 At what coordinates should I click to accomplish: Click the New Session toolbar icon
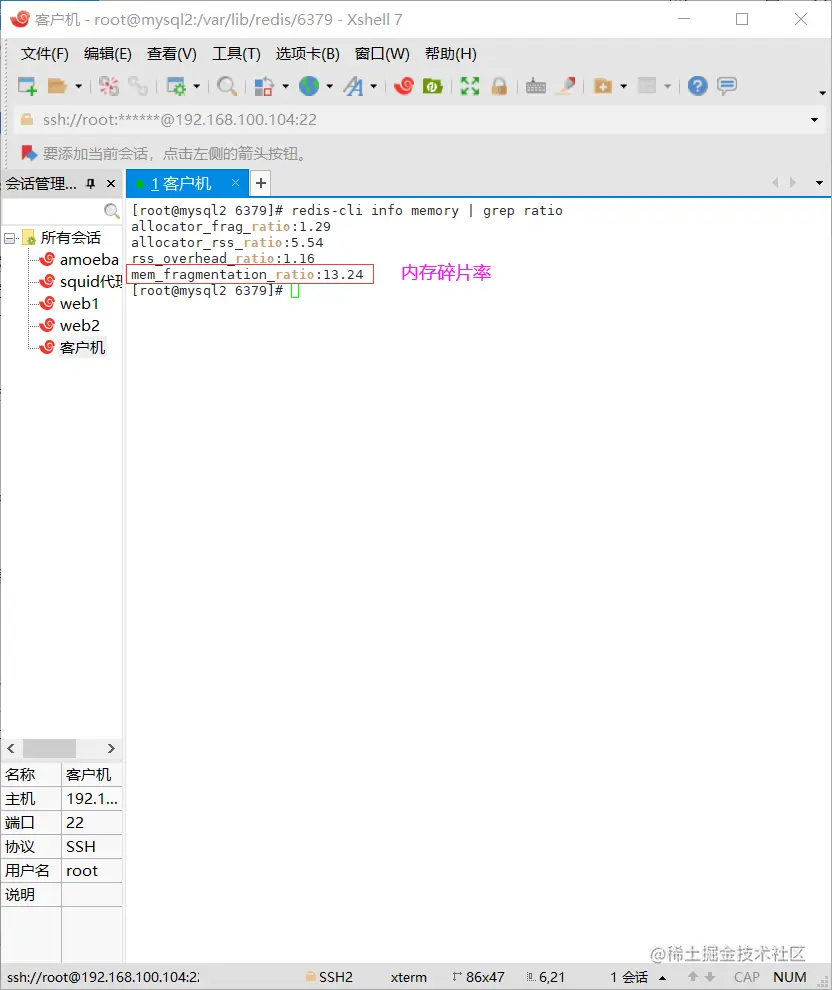pyautogui.click(x=27, y=86)
